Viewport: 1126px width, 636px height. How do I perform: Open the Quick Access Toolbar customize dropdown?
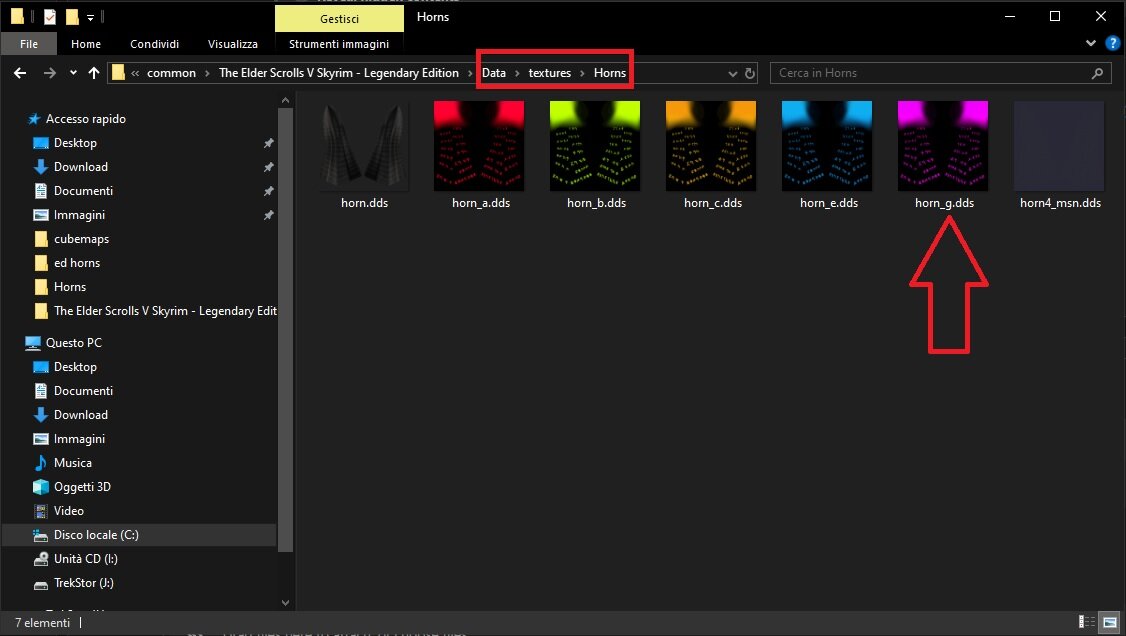(90, 17)
